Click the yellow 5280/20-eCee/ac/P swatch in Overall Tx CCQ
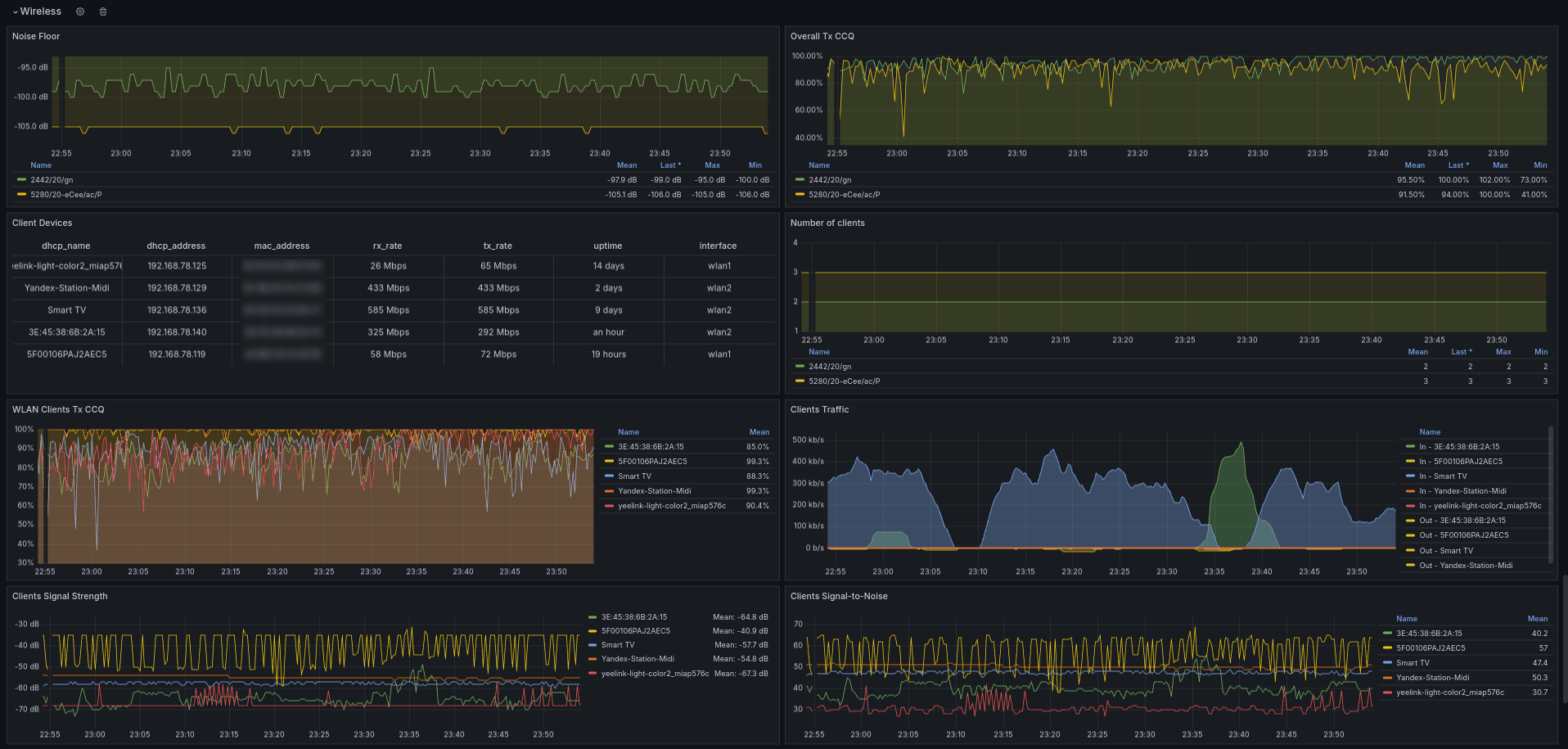1568x749 pixels. [x=800, y=195]
